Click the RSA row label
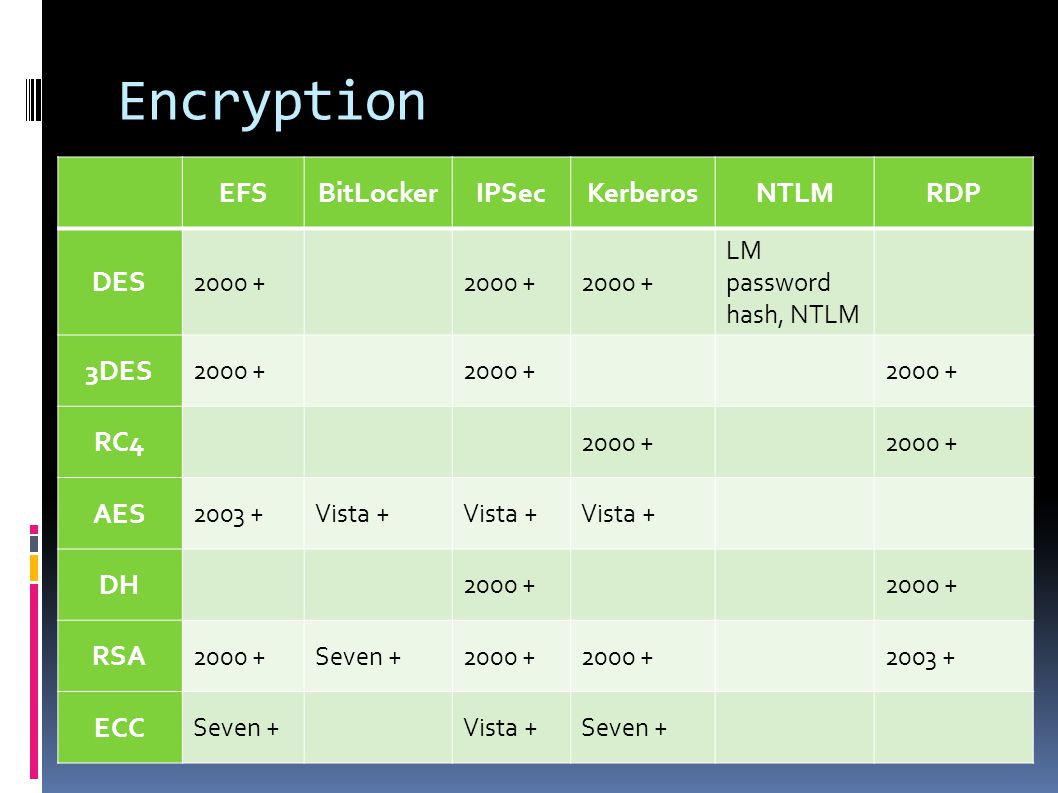Image resolution: width=1058 pixels, height=793 pixels. click(x=119, y=656)
